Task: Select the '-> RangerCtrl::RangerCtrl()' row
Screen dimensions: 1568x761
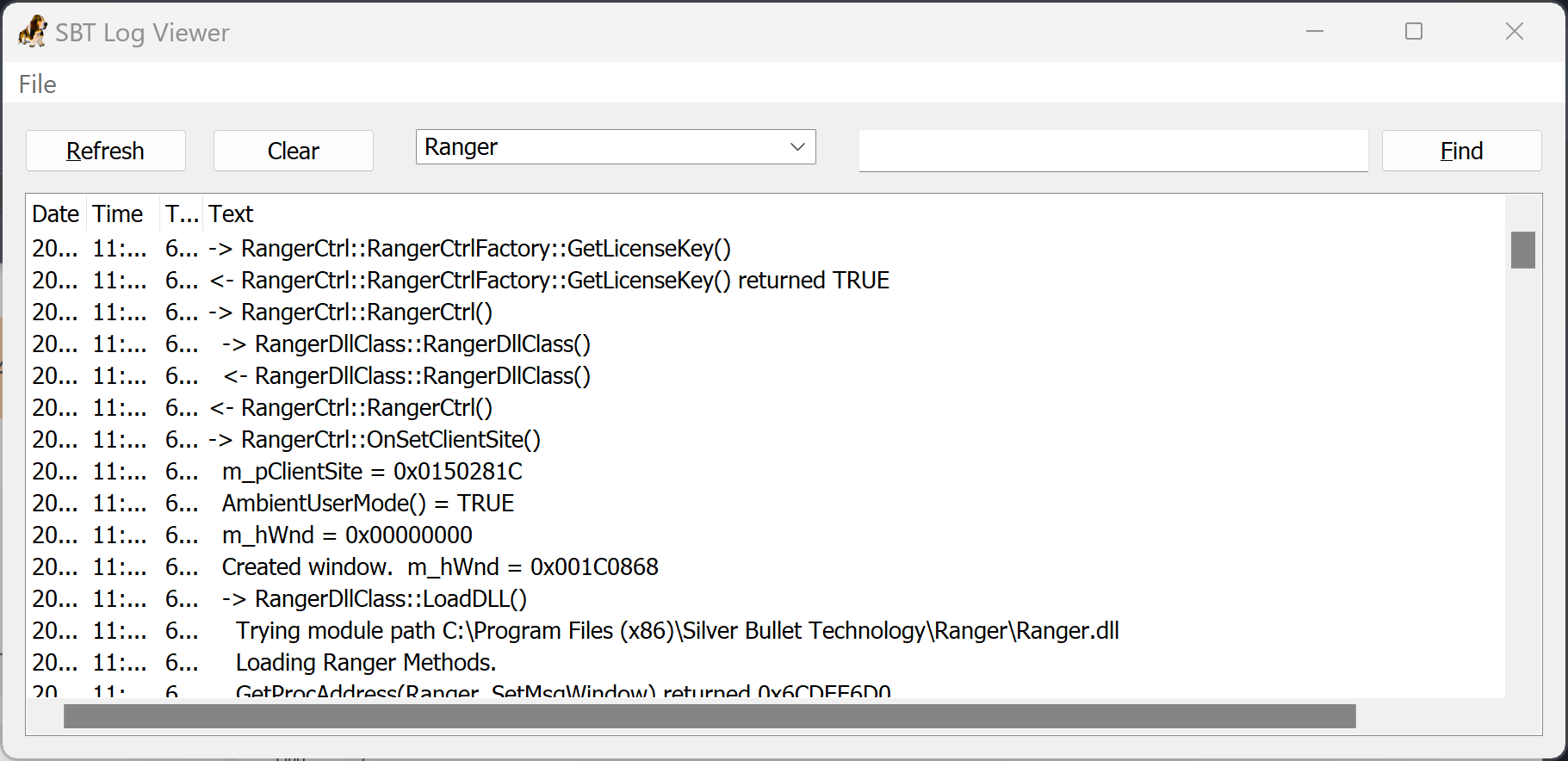Action: (x=766, y=312)
